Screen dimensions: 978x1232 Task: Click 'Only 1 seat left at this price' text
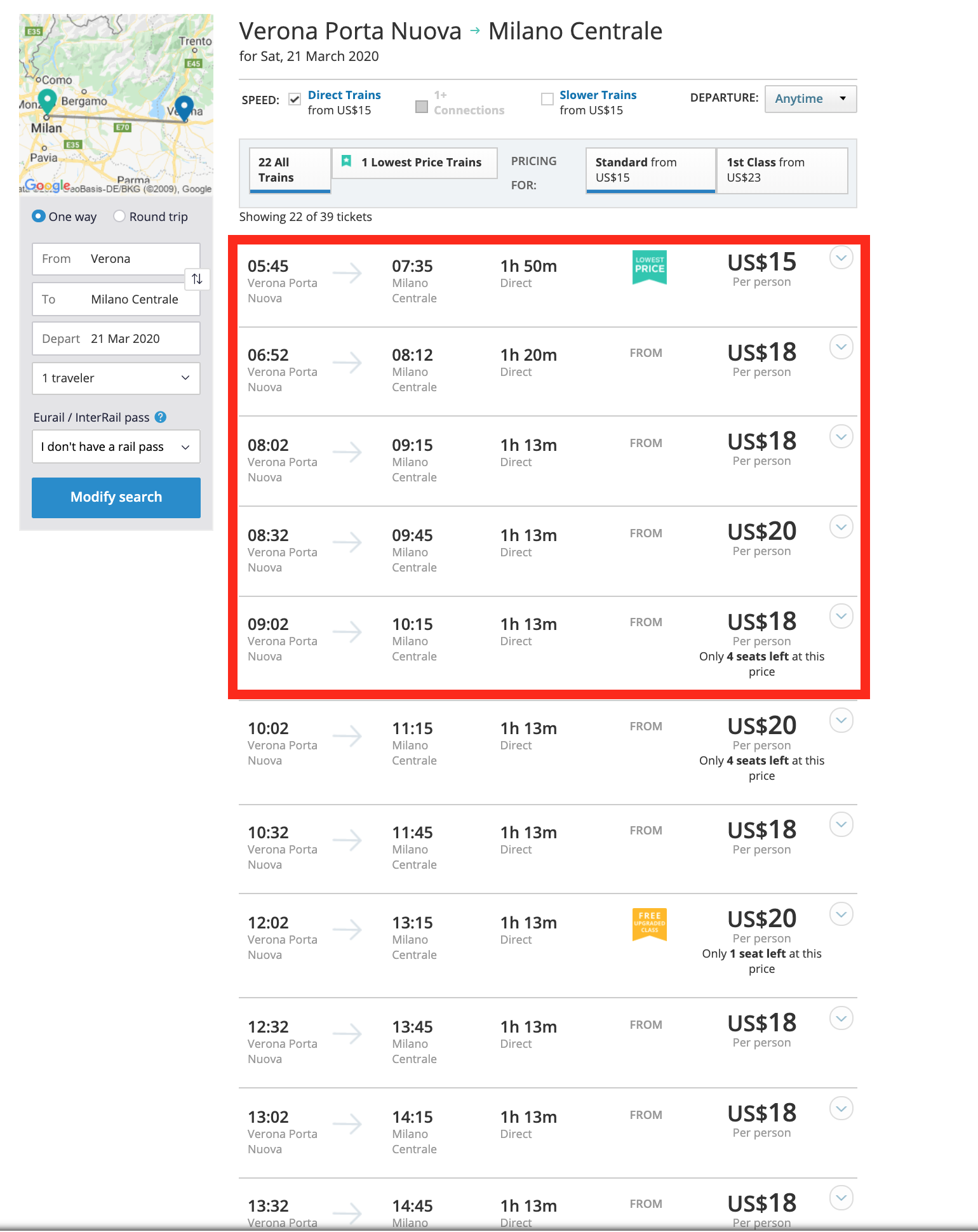tap(761, 961)
